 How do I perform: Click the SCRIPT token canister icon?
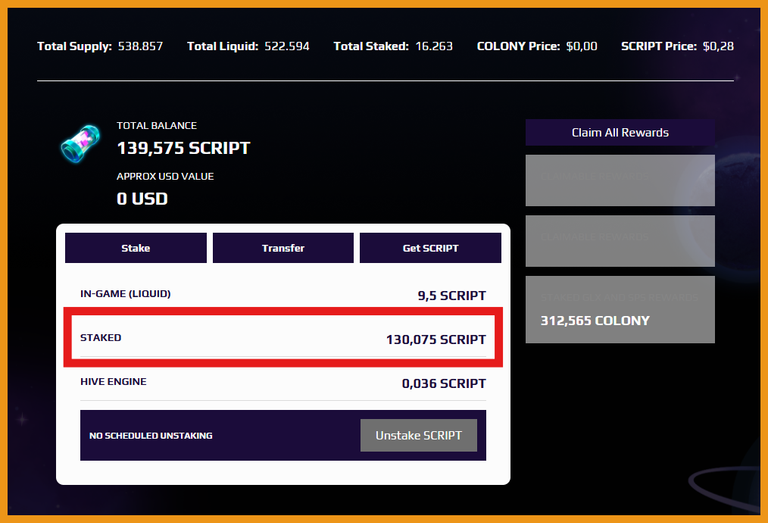tap(80, 143)
